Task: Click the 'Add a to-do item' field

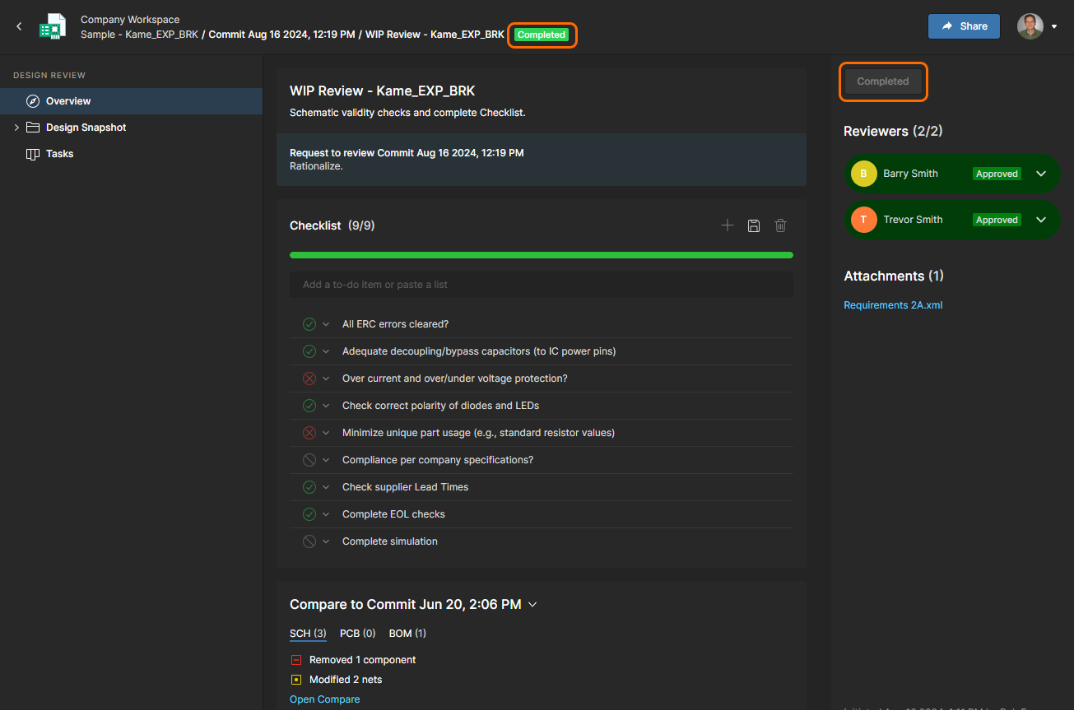Action: coord(541,285)
